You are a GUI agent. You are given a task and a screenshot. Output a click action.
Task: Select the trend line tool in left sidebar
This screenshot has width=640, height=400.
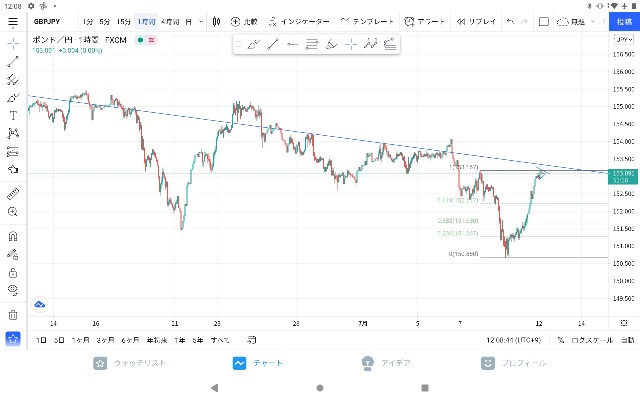click(13, 61)
